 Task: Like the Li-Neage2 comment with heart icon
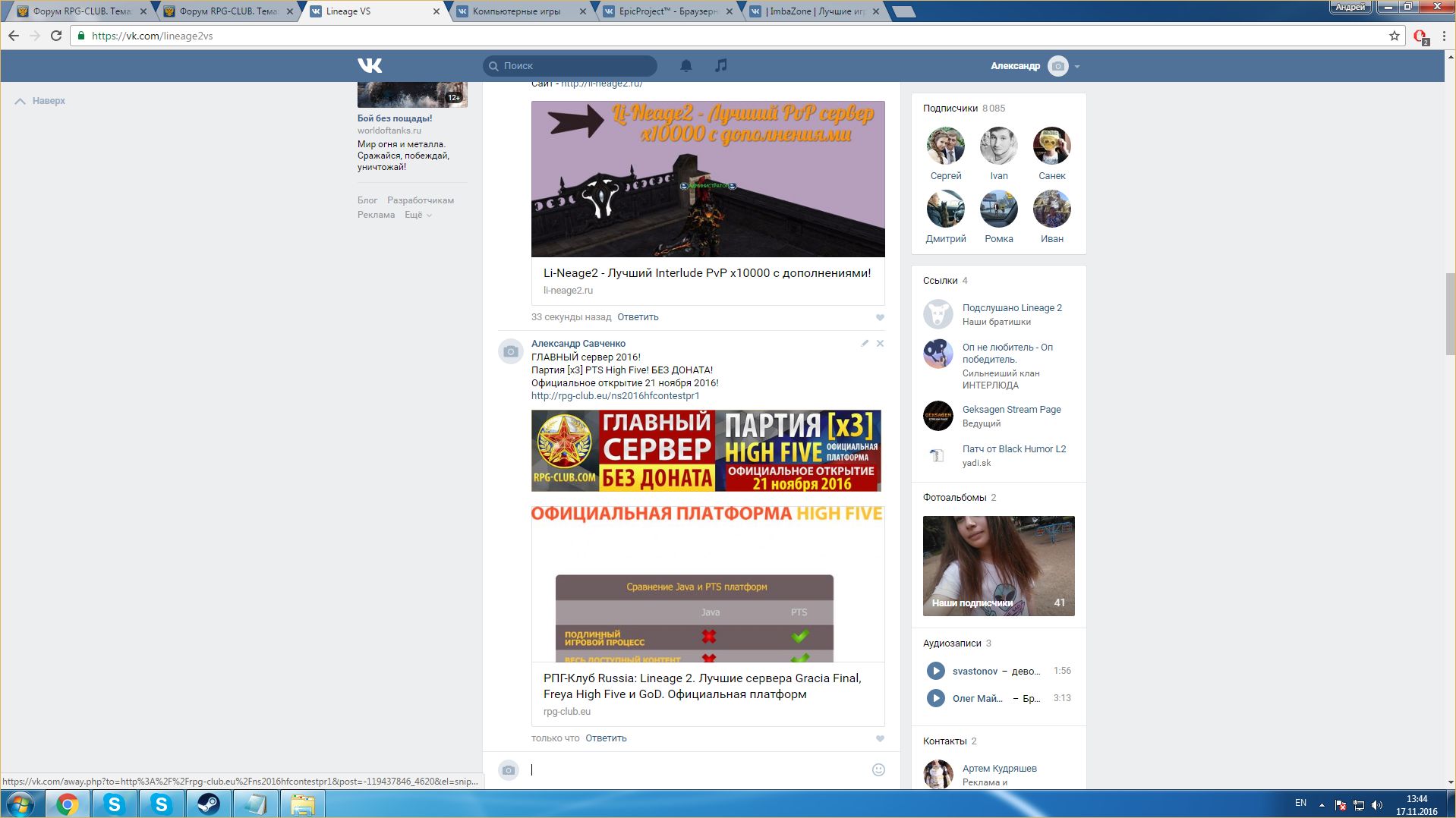click(880, 318)
